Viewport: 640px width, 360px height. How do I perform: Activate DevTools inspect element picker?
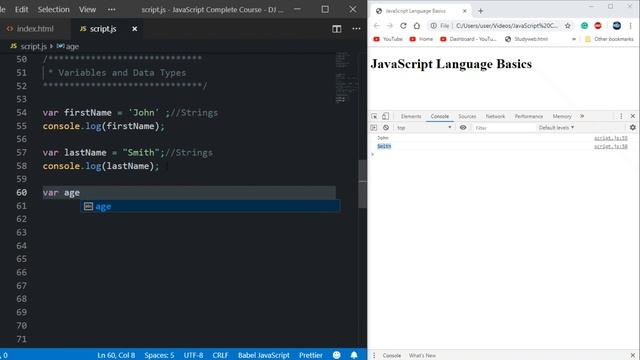(x=374, y=116)
